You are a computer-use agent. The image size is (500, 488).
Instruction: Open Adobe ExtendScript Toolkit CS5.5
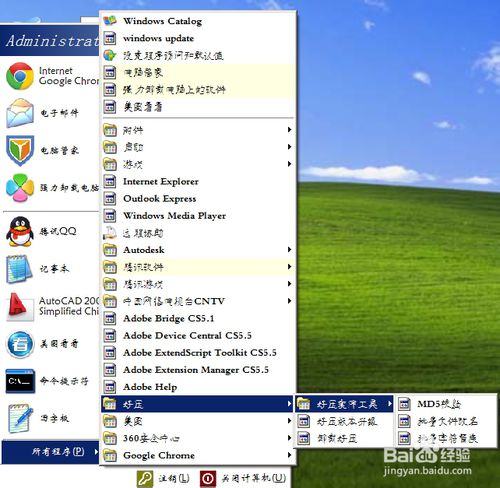tap(199, 353)
